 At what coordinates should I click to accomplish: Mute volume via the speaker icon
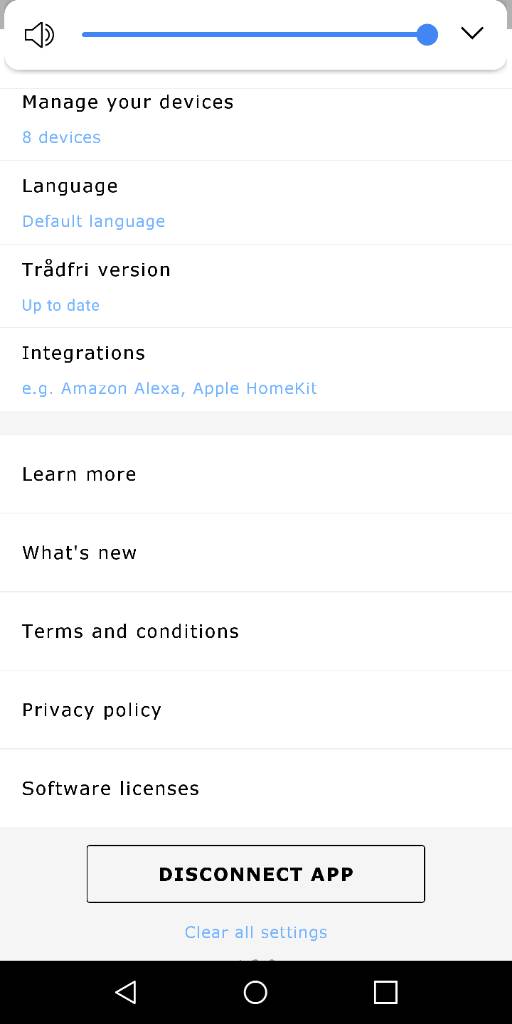[x=39, y=35]
